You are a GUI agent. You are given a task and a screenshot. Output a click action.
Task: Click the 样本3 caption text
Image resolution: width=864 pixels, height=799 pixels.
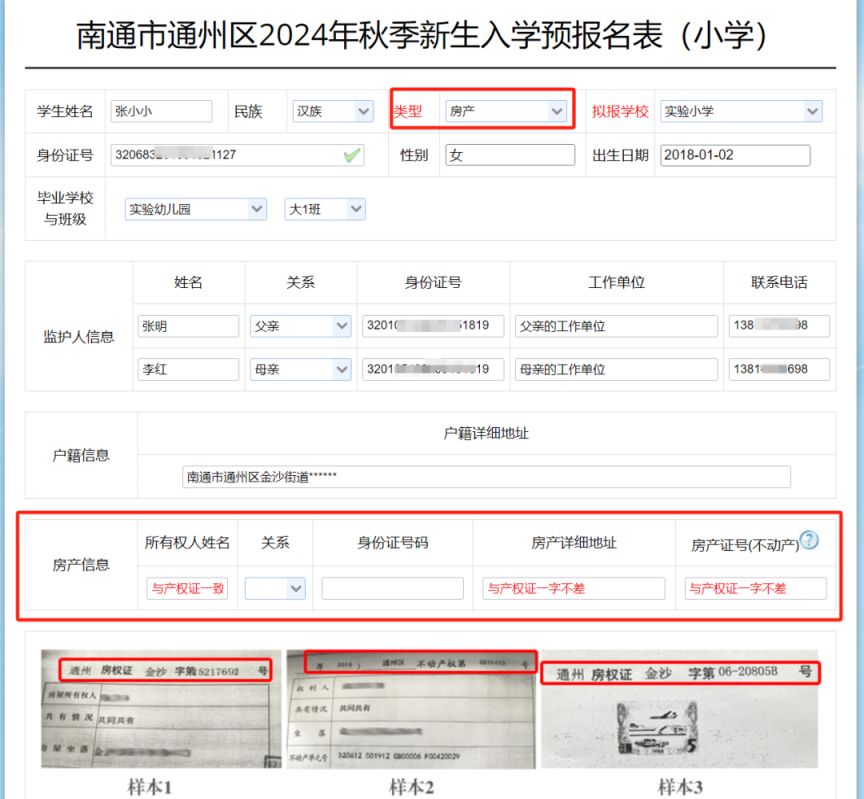680,787
